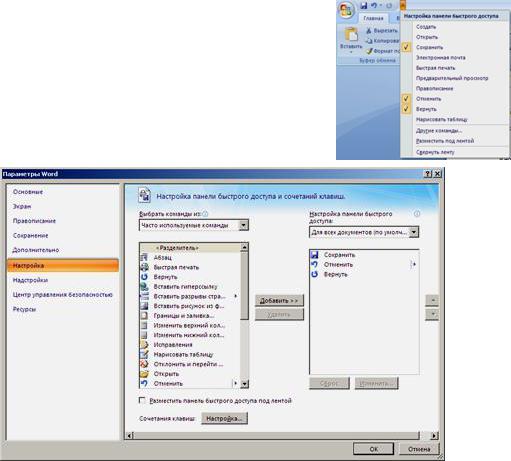511x461 pixels.
Task: Click the move down arrow button
Action: [432, 314]
